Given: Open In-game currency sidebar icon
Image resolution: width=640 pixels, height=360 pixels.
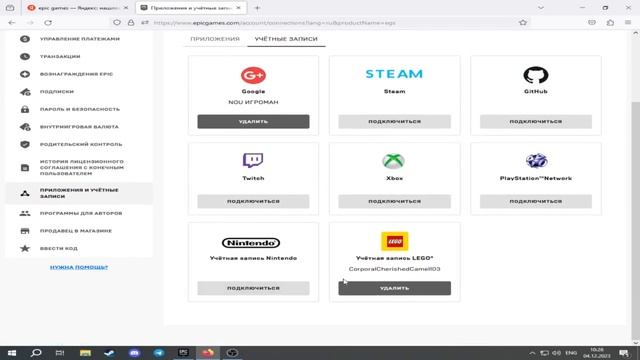Looking at the screenshot, I should click(x=25, y=127).
